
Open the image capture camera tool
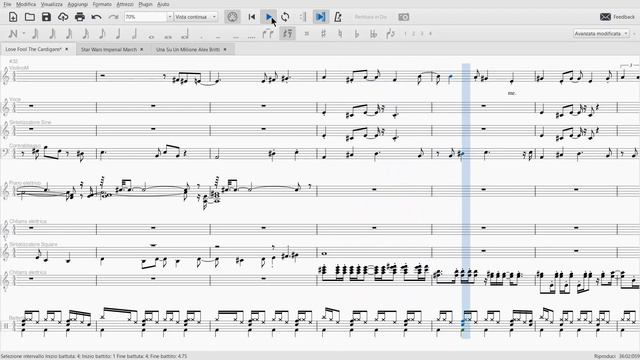pos(404,17)
